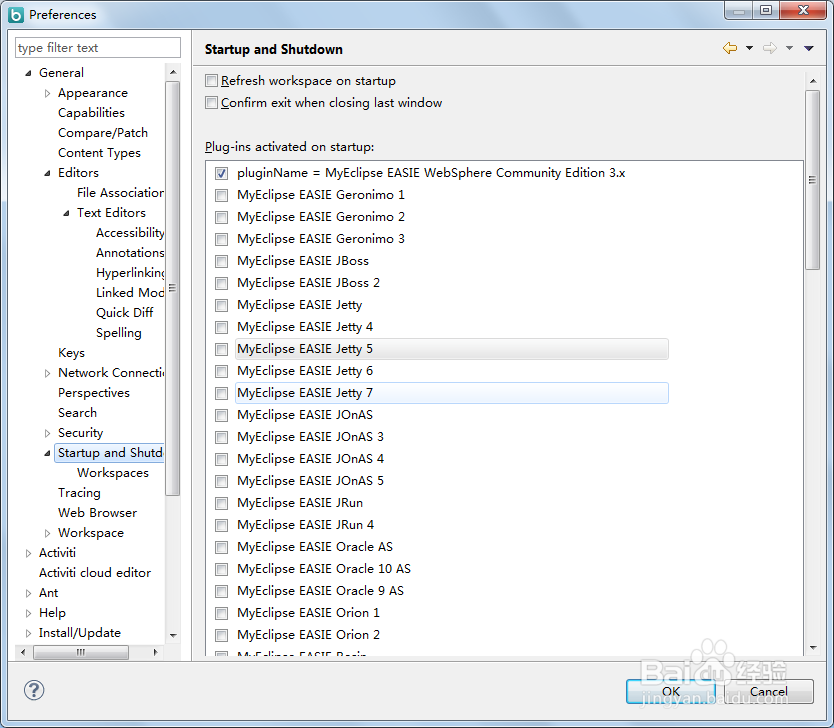Toggle Confirm exit when closing last window
The image size is (834, 728).
tap(212, 103)
